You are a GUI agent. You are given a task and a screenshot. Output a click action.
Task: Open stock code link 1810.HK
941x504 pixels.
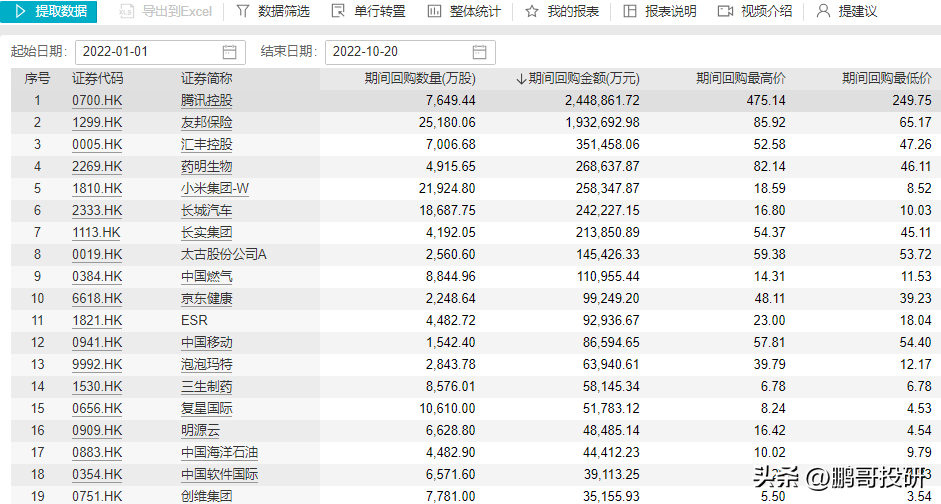[97, 189]
